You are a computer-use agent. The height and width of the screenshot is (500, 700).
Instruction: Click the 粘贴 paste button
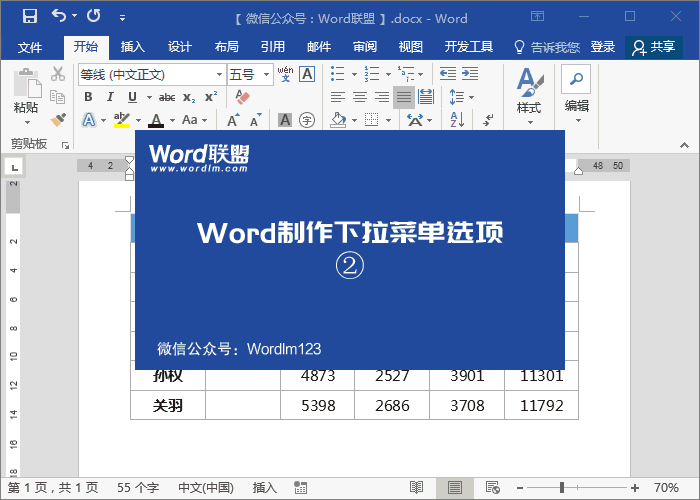point(26,96)
